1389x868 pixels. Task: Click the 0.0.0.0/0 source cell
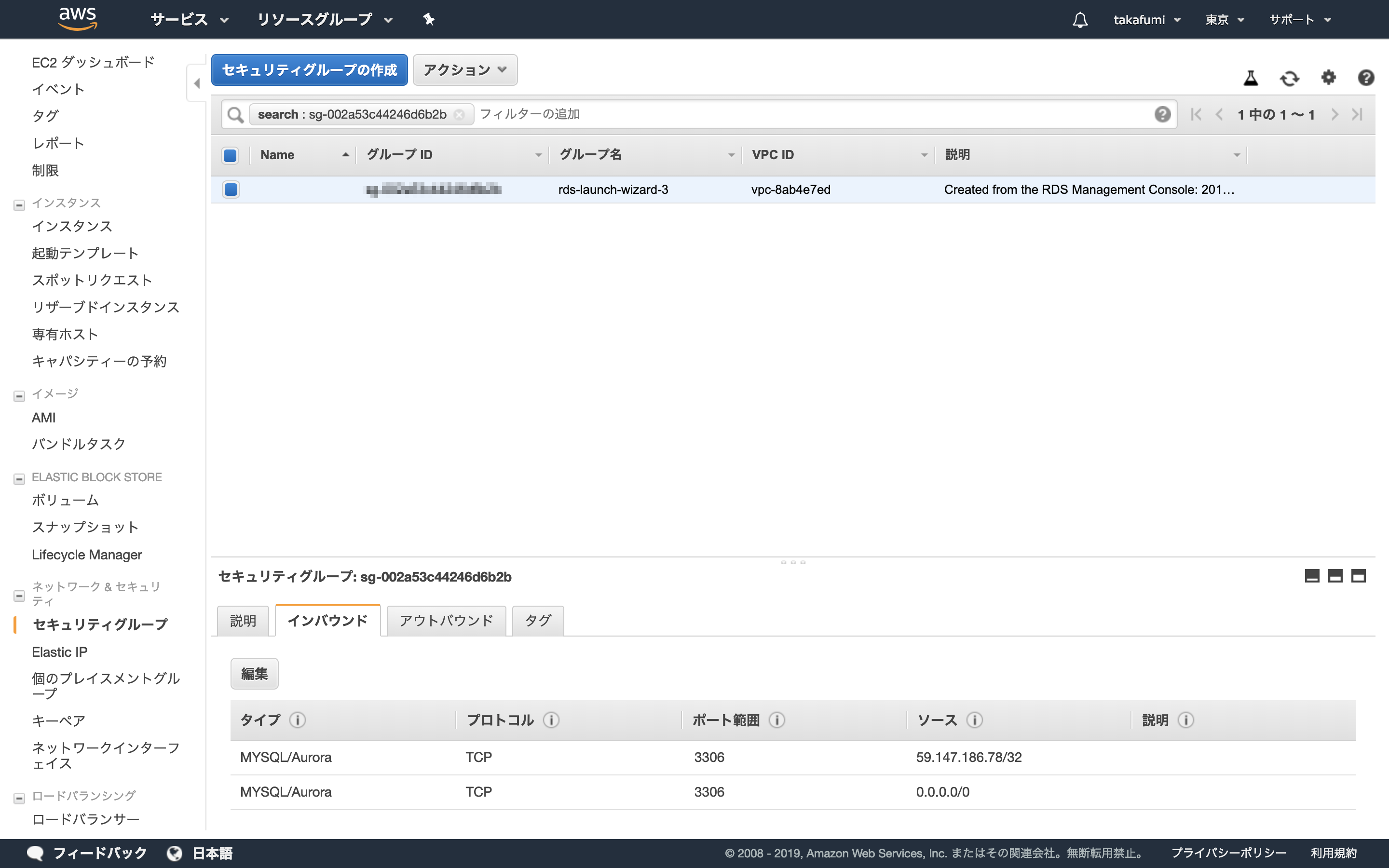point(942,792)
